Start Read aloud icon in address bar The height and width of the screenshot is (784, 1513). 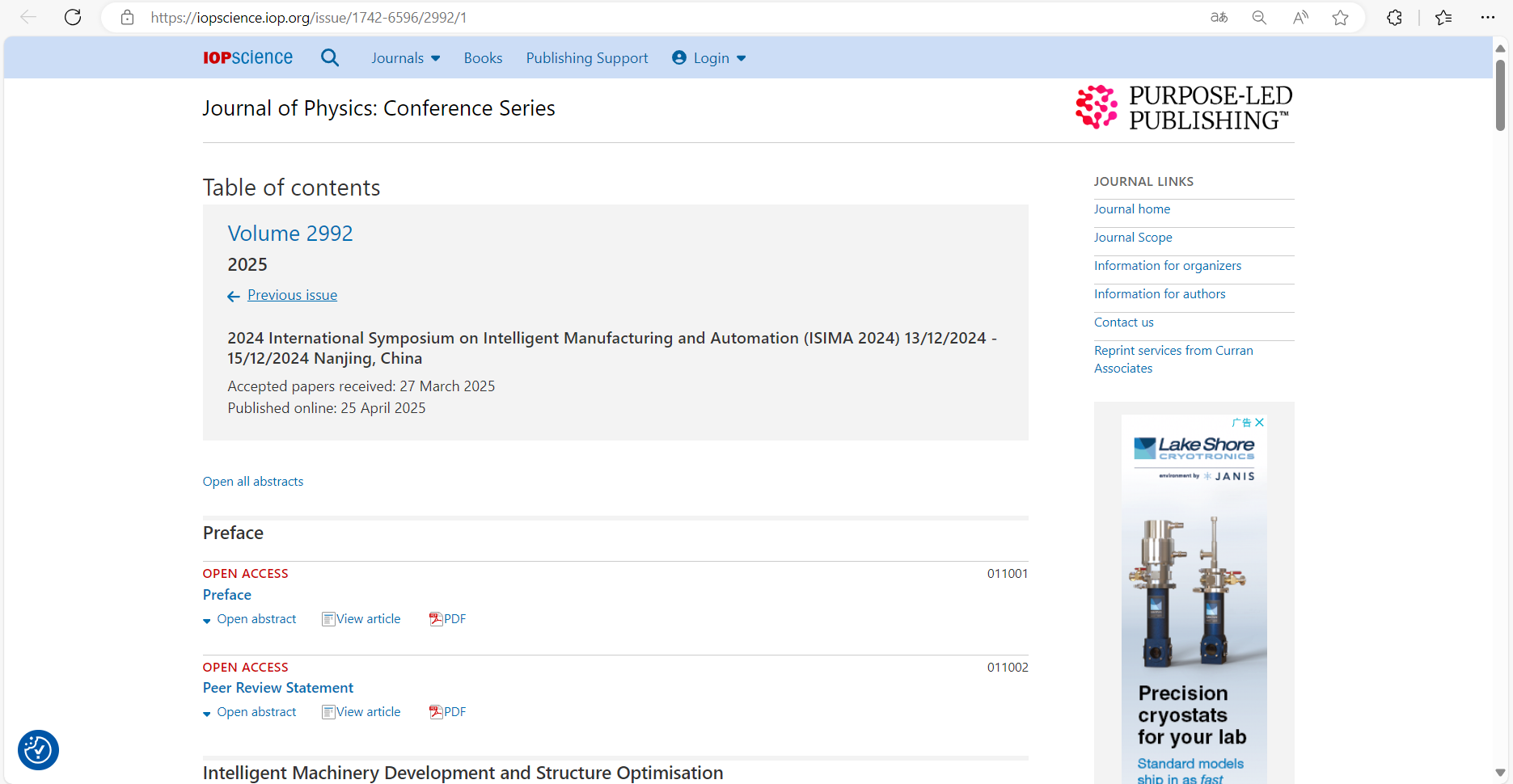[x=1300, y=17]
